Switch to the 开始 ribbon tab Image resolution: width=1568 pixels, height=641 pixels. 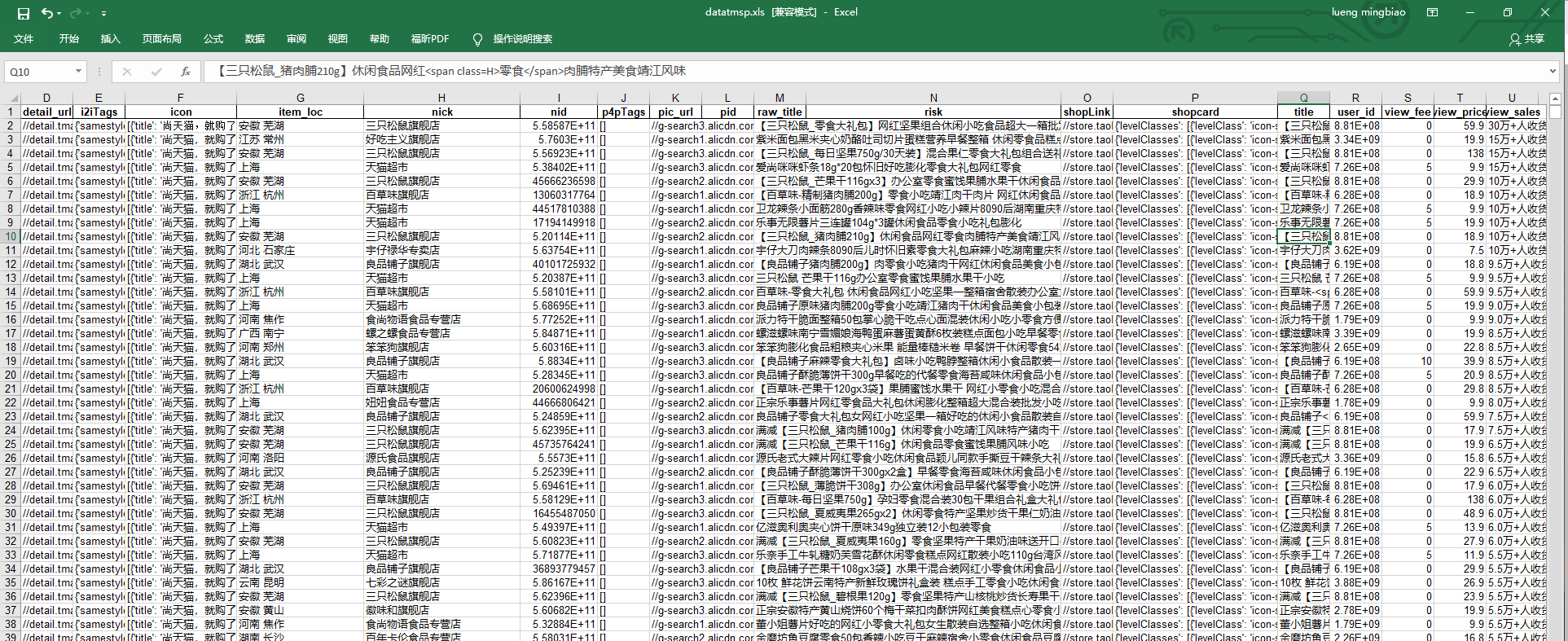coord(69,39)
